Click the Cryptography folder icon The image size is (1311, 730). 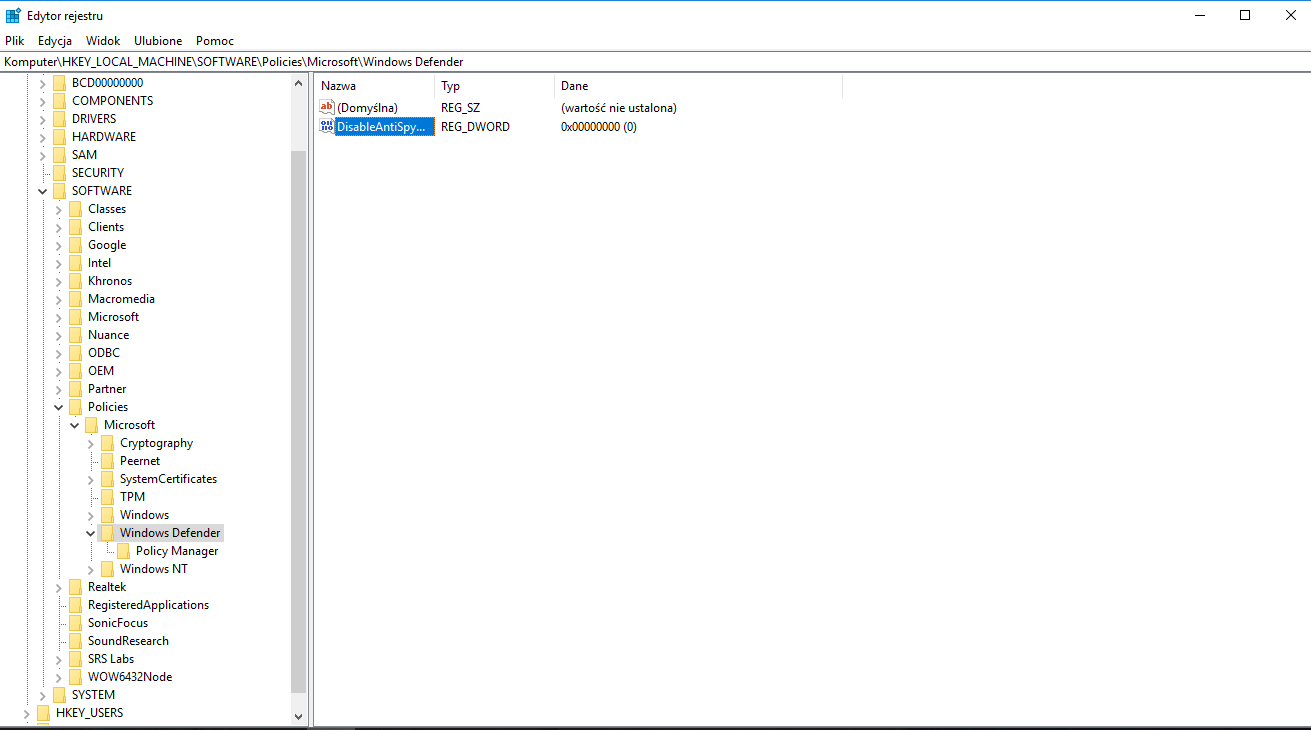107,443
